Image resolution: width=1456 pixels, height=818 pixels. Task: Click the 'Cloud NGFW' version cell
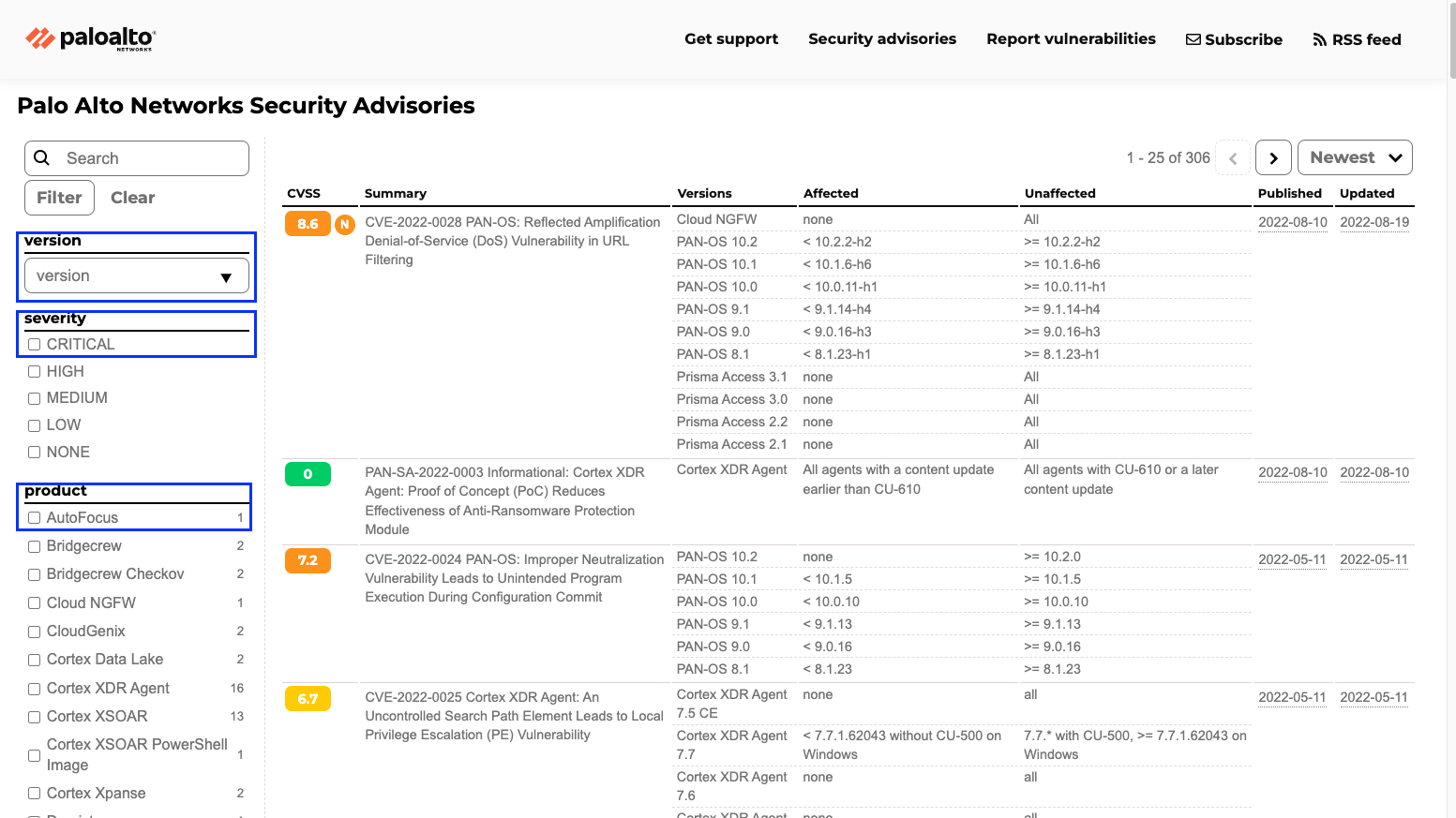click(717, 219)
